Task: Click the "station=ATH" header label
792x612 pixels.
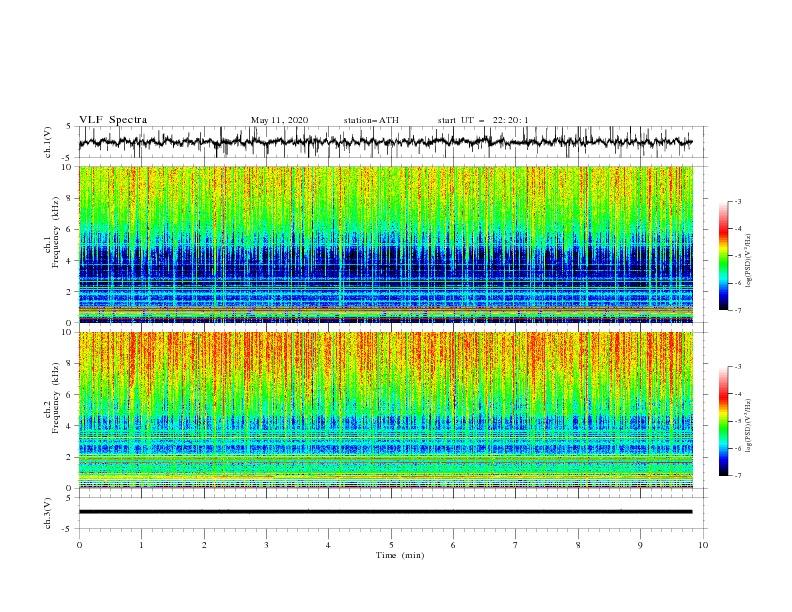Action: tap(371, 120)
